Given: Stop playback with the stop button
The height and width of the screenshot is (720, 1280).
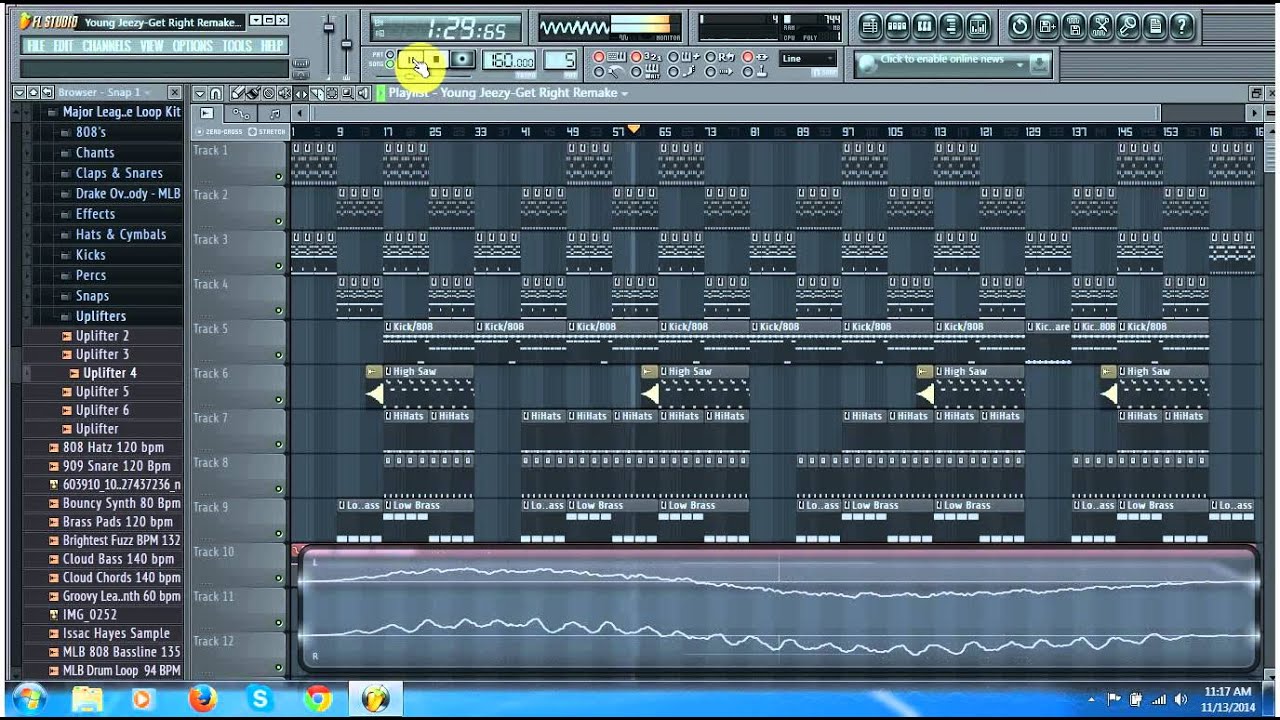Looking at the screenshot, I should [x=436, y=60].
